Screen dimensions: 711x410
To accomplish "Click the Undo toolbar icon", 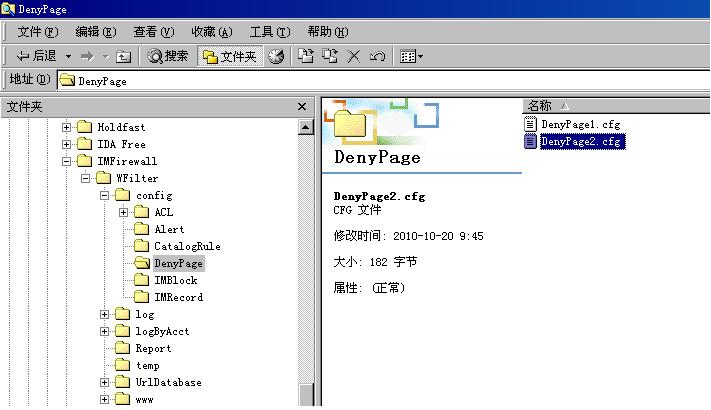I will (x=377, y=56).
